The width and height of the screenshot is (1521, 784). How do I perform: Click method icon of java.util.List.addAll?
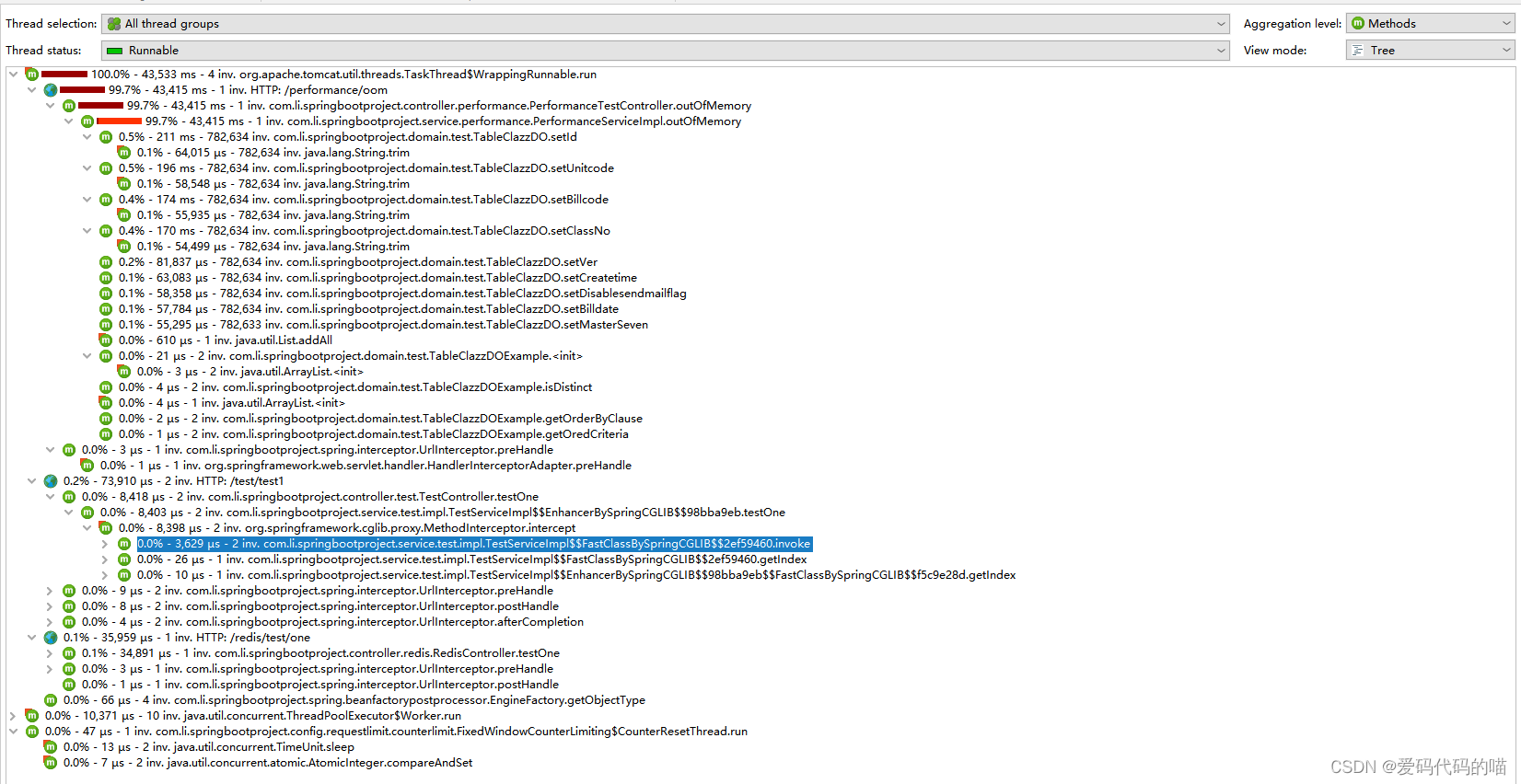105,340
